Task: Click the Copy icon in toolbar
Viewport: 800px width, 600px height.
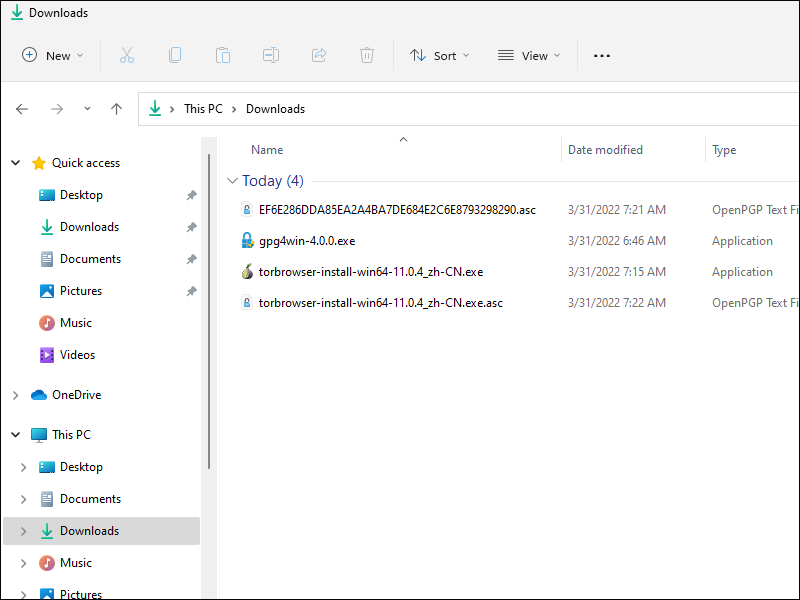Action: pyautogui.click(x=175, y=56)
